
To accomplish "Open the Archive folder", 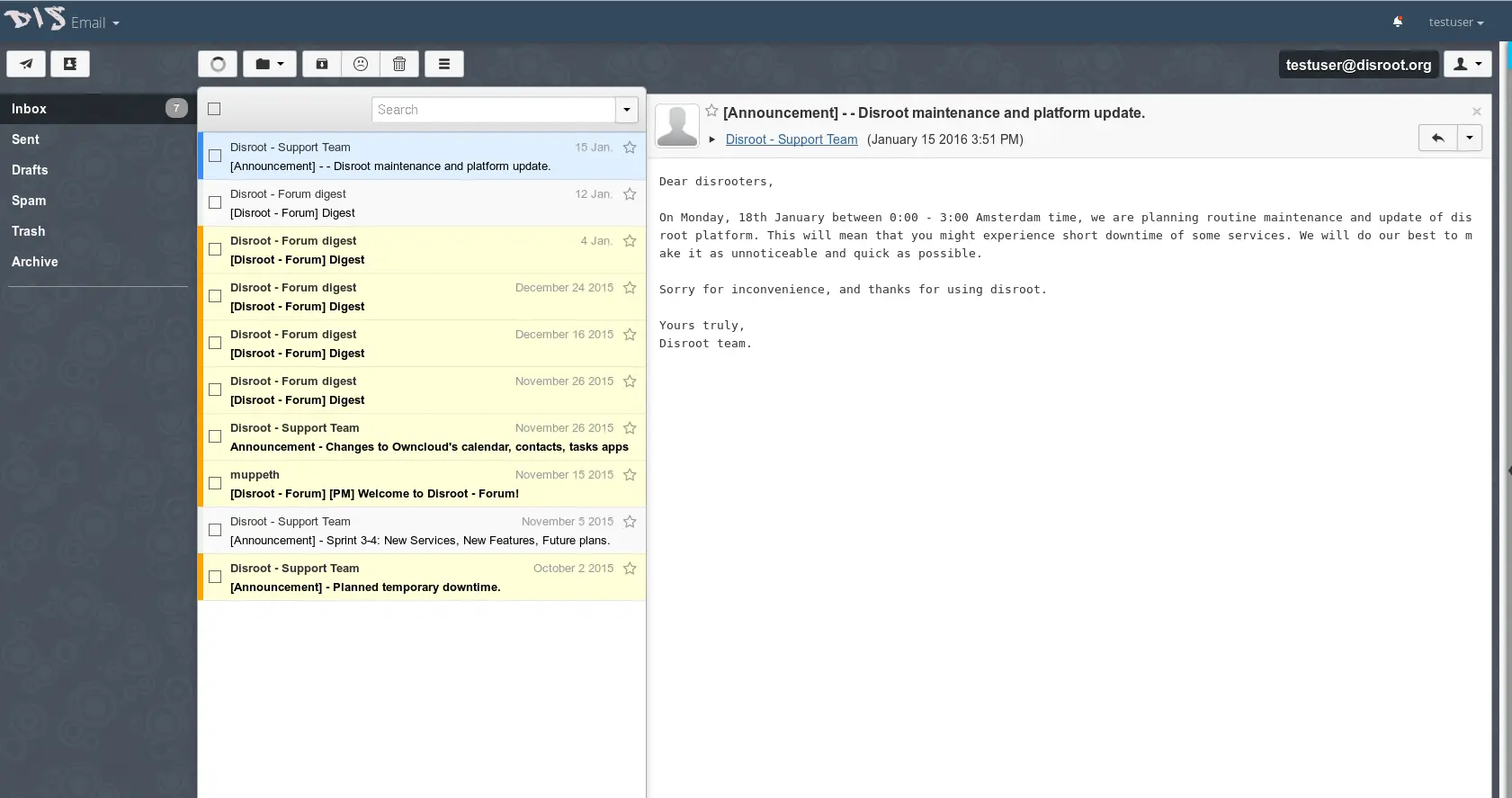I will pyautogui.click(x=98, y=262).
